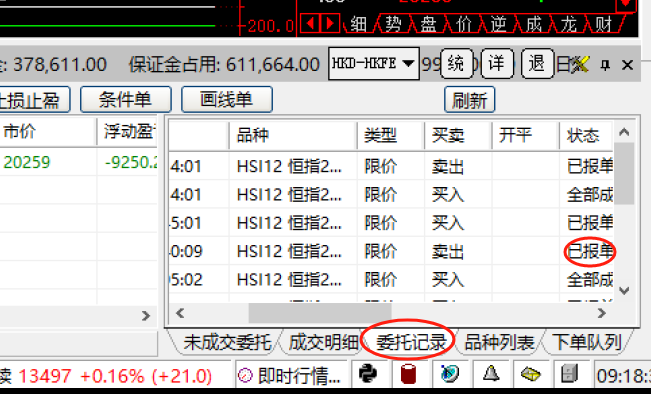Click the order table horizontal scrollbar thumb
The image size is (651, 394).
pos(320,313)
